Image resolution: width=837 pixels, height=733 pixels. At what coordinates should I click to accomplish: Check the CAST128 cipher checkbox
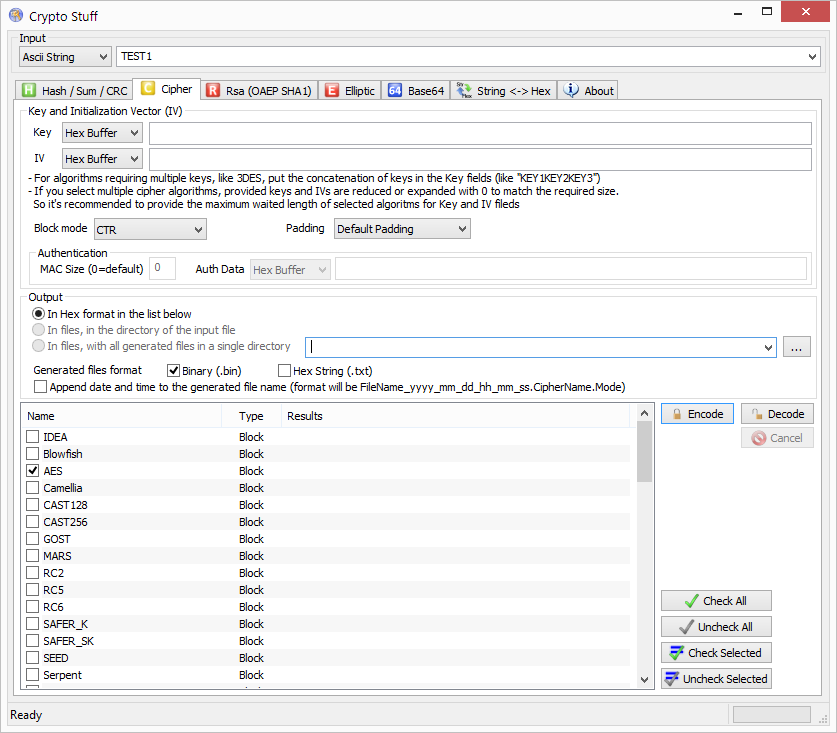coord(33,505)
